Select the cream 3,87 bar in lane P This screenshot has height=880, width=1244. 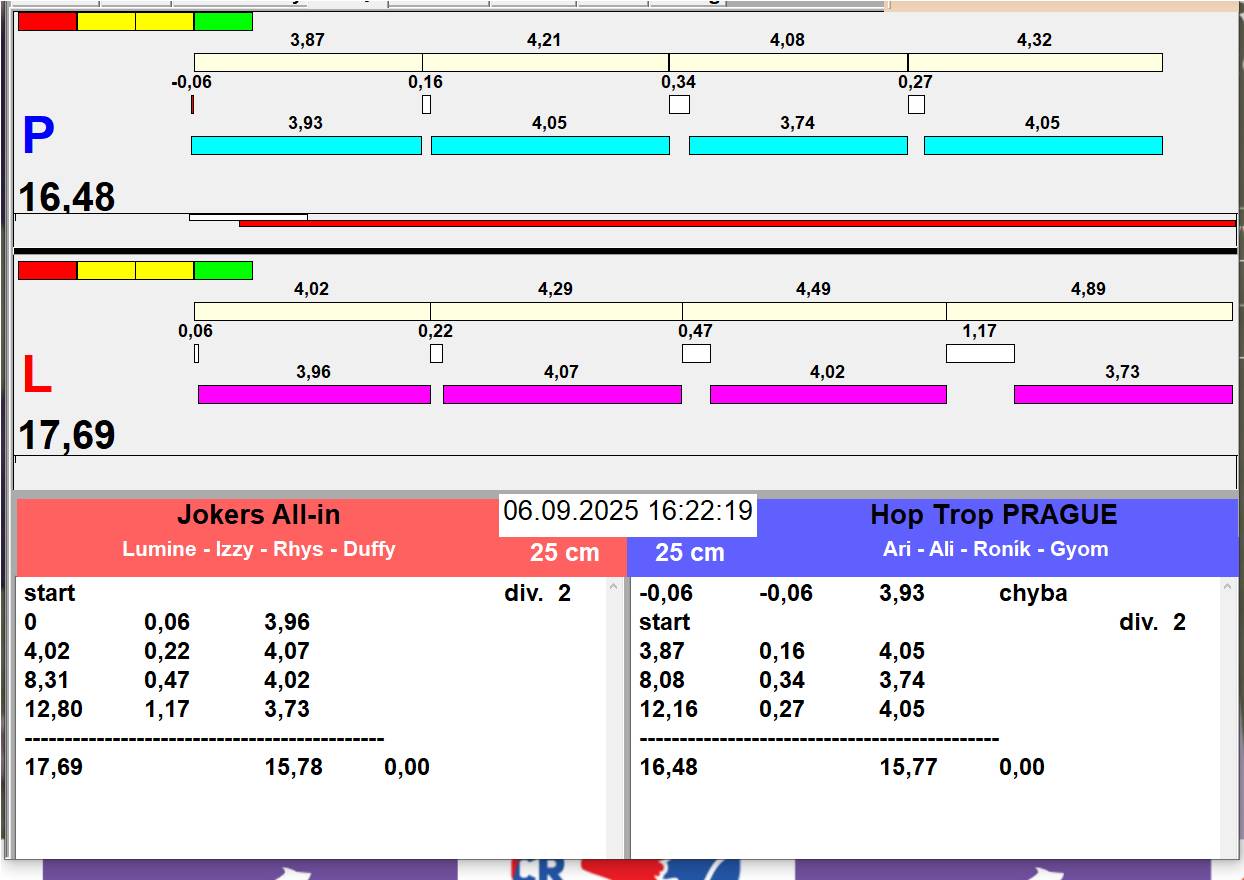308,62
